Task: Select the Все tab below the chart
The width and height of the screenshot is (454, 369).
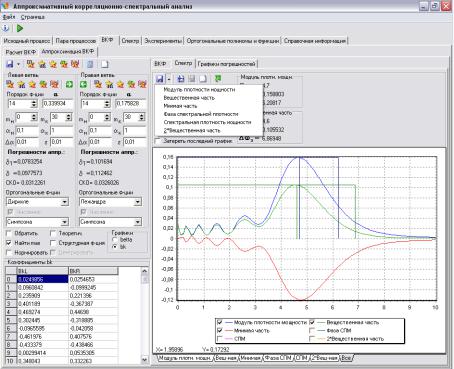Action: (x=346, y=358)
